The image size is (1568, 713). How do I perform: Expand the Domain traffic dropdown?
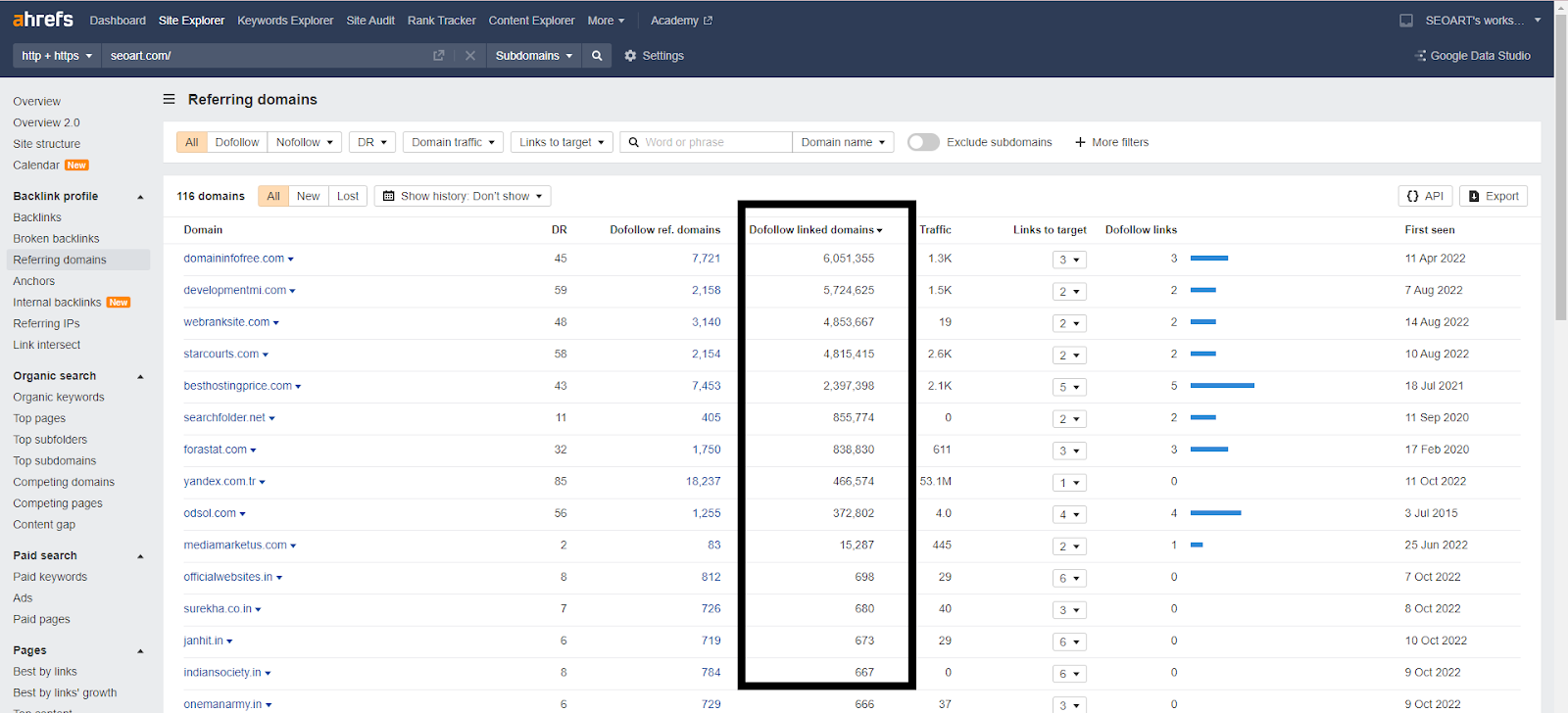click(453, 142)
